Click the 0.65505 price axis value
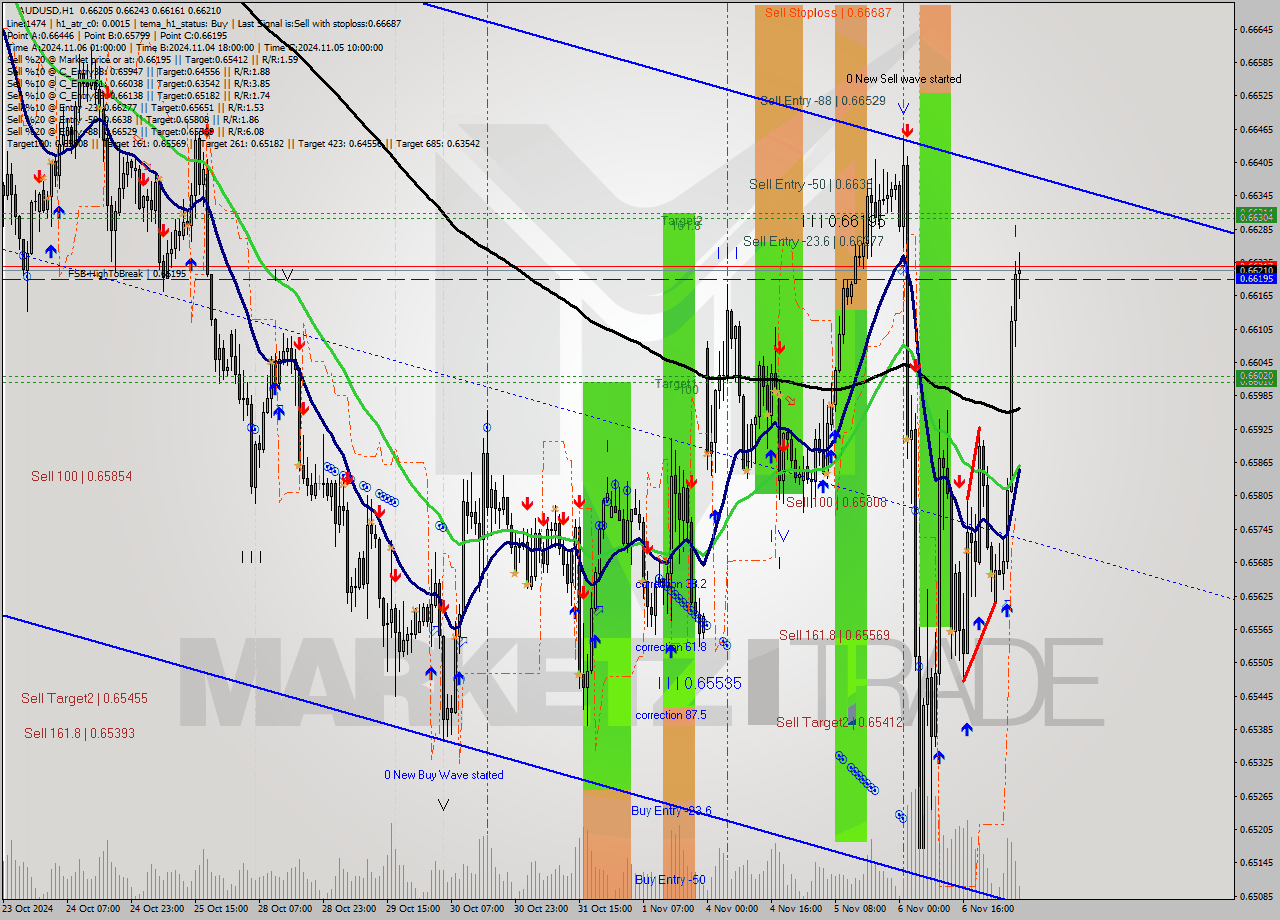Viewport: 1280px width, 920px height. [x=1256, y=662]
